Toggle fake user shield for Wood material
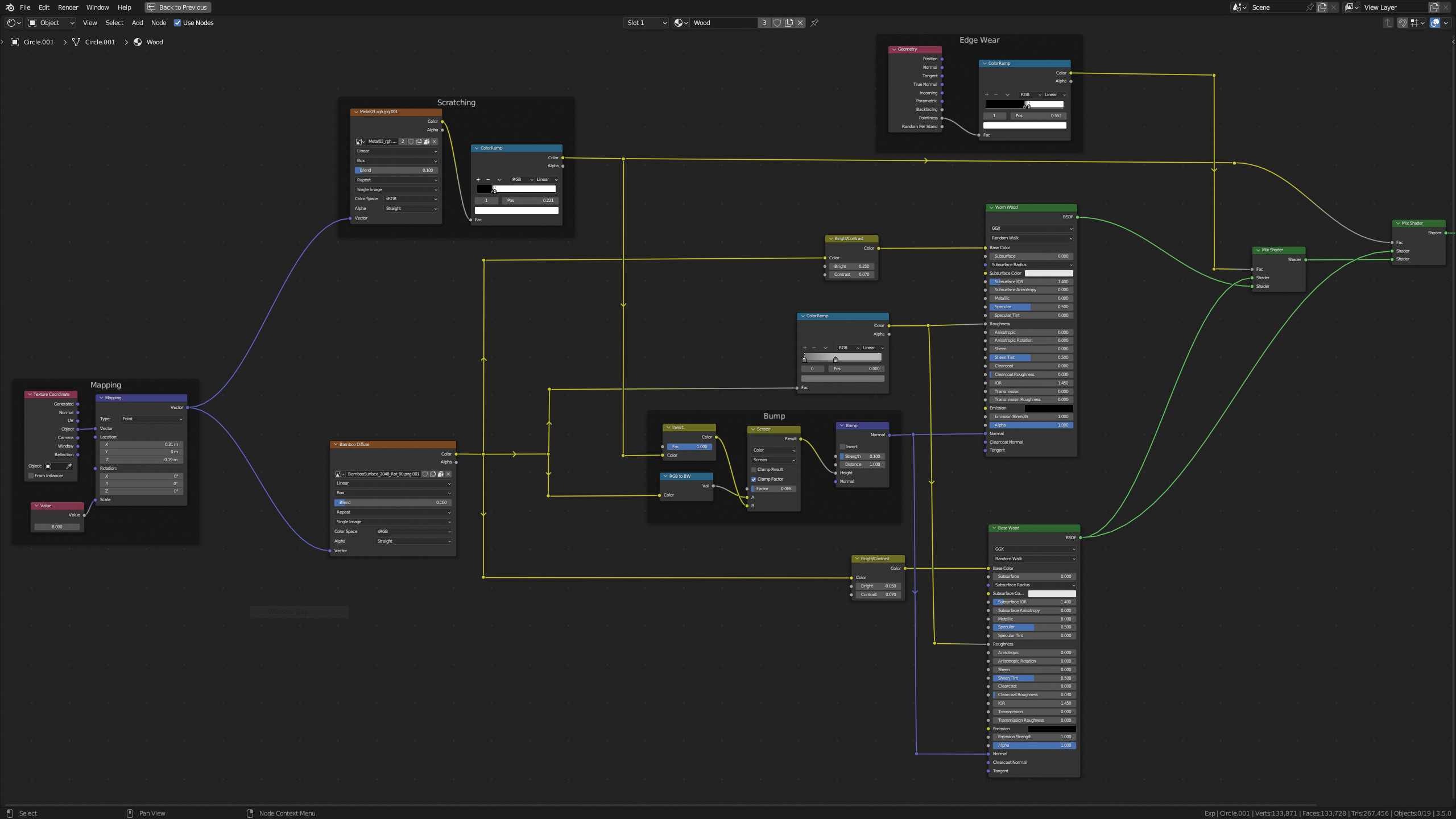The image size is (1456, 819). [x=777, y=23]
